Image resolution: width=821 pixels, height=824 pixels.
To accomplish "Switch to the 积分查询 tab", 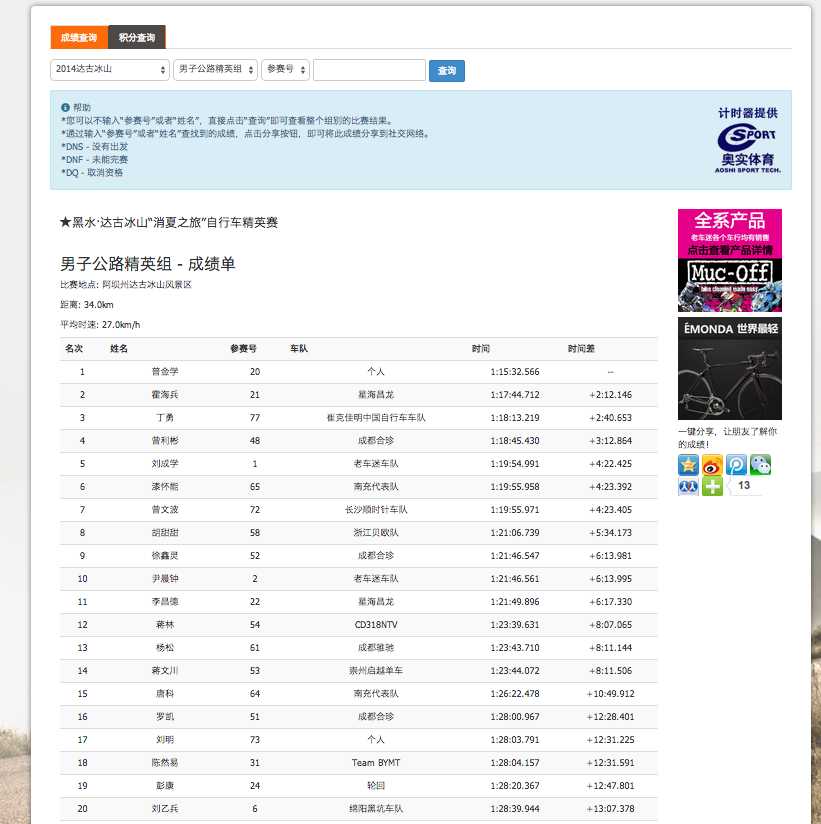I will click(x=137, y=37).
